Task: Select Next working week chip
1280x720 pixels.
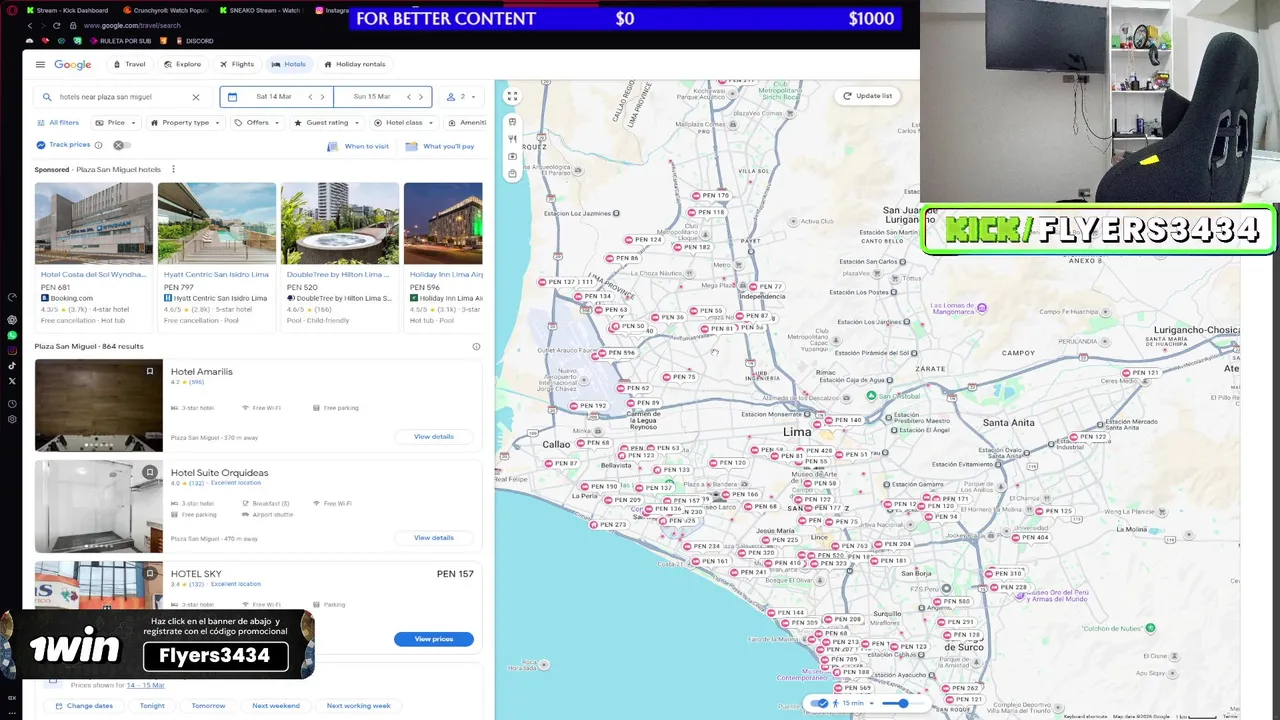Action: (358, 706)
